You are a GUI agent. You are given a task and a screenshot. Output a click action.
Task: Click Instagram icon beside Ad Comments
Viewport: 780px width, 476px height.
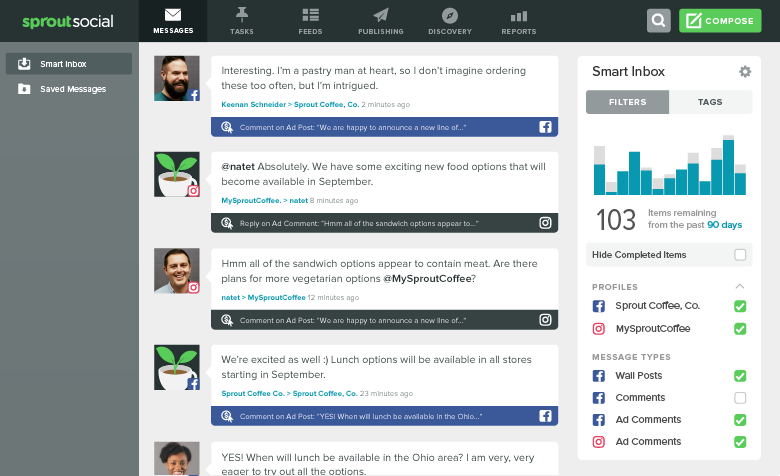point(599,442)
